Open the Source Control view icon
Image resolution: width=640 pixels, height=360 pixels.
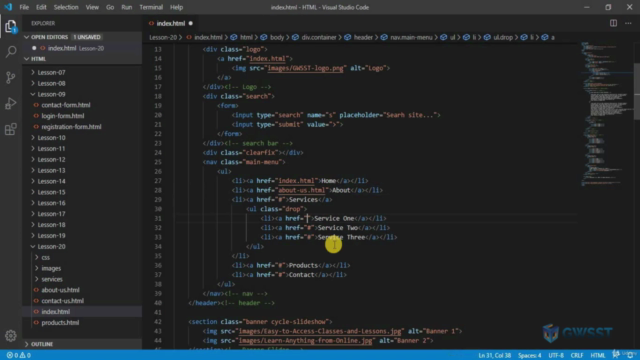click(x=11, y=77)
